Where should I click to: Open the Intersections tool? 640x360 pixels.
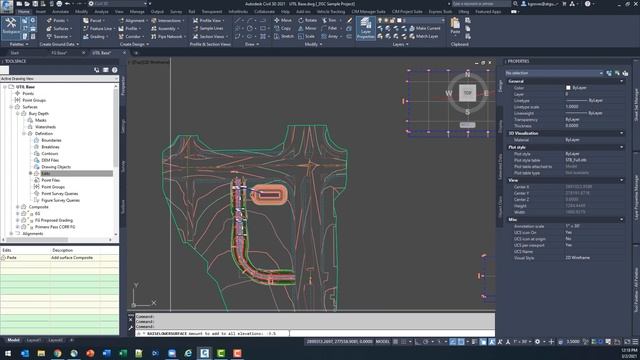[x=167, y=20]
